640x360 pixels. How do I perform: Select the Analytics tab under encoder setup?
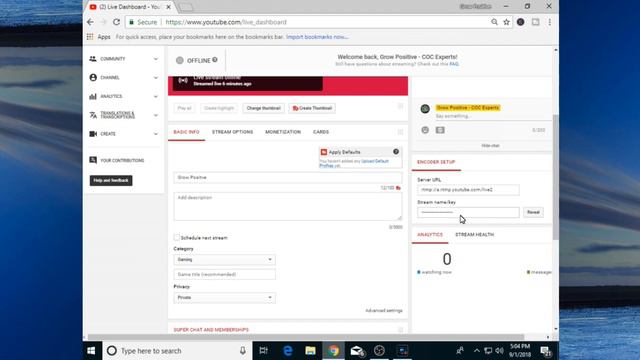430,235
